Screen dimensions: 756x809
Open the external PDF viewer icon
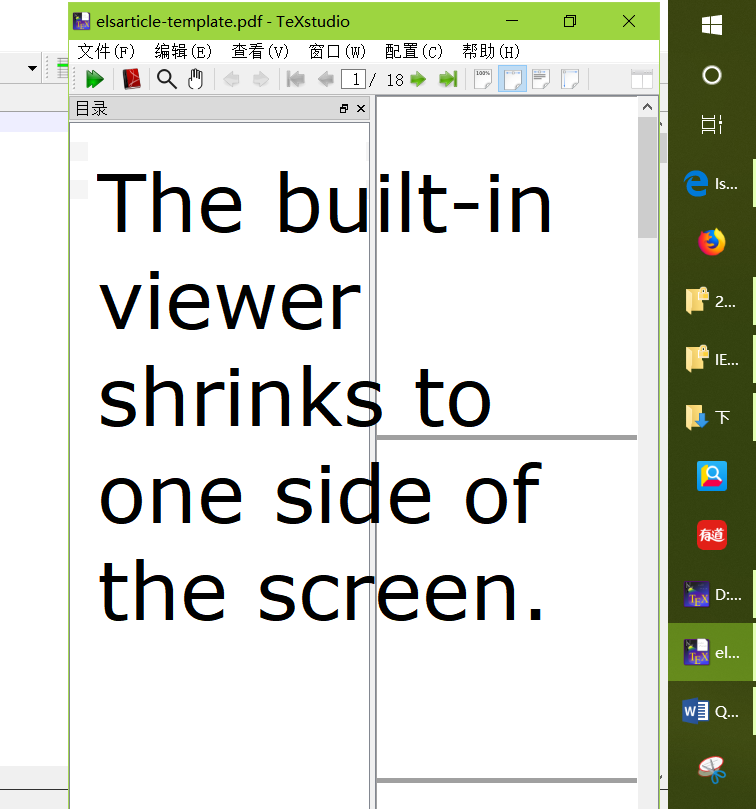pyautogui.click(x=132, y=79)
